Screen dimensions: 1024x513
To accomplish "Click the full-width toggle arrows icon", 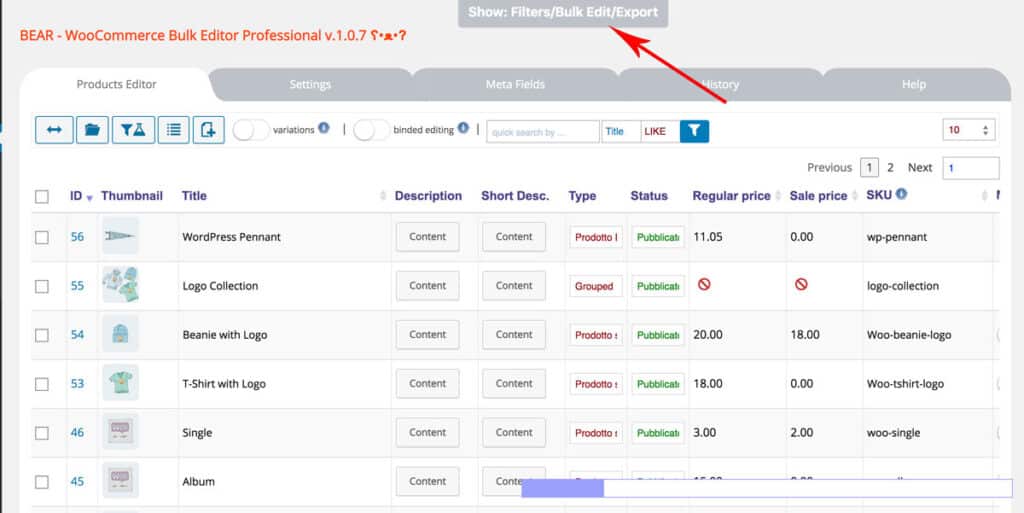I will point(54,130).
